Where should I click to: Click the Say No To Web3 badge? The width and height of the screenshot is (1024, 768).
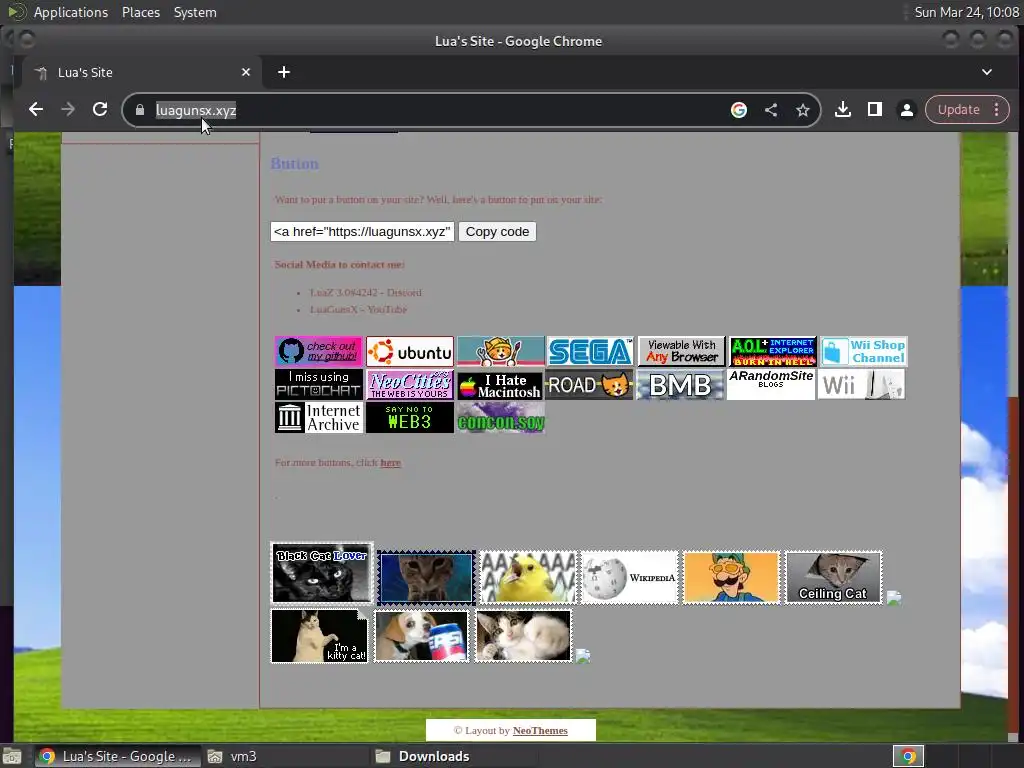click(410, 417)
